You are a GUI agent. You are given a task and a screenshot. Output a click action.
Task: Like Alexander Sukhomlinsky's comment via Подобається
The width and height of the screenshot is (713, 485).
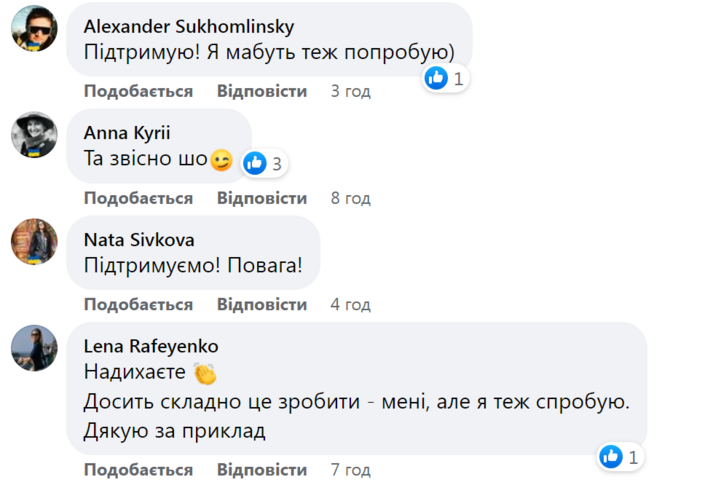138,92
